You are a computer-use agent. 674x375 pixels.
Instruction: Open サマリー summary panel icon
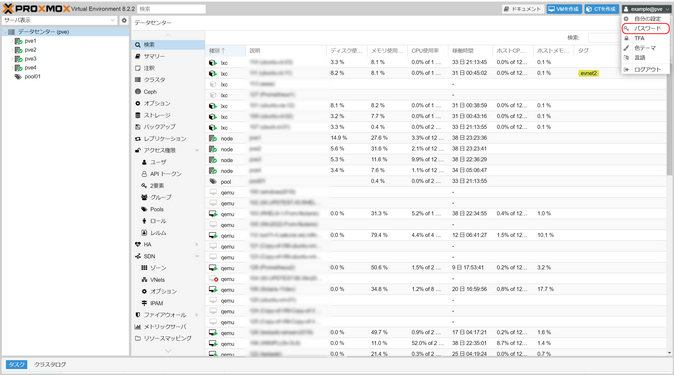138,56
